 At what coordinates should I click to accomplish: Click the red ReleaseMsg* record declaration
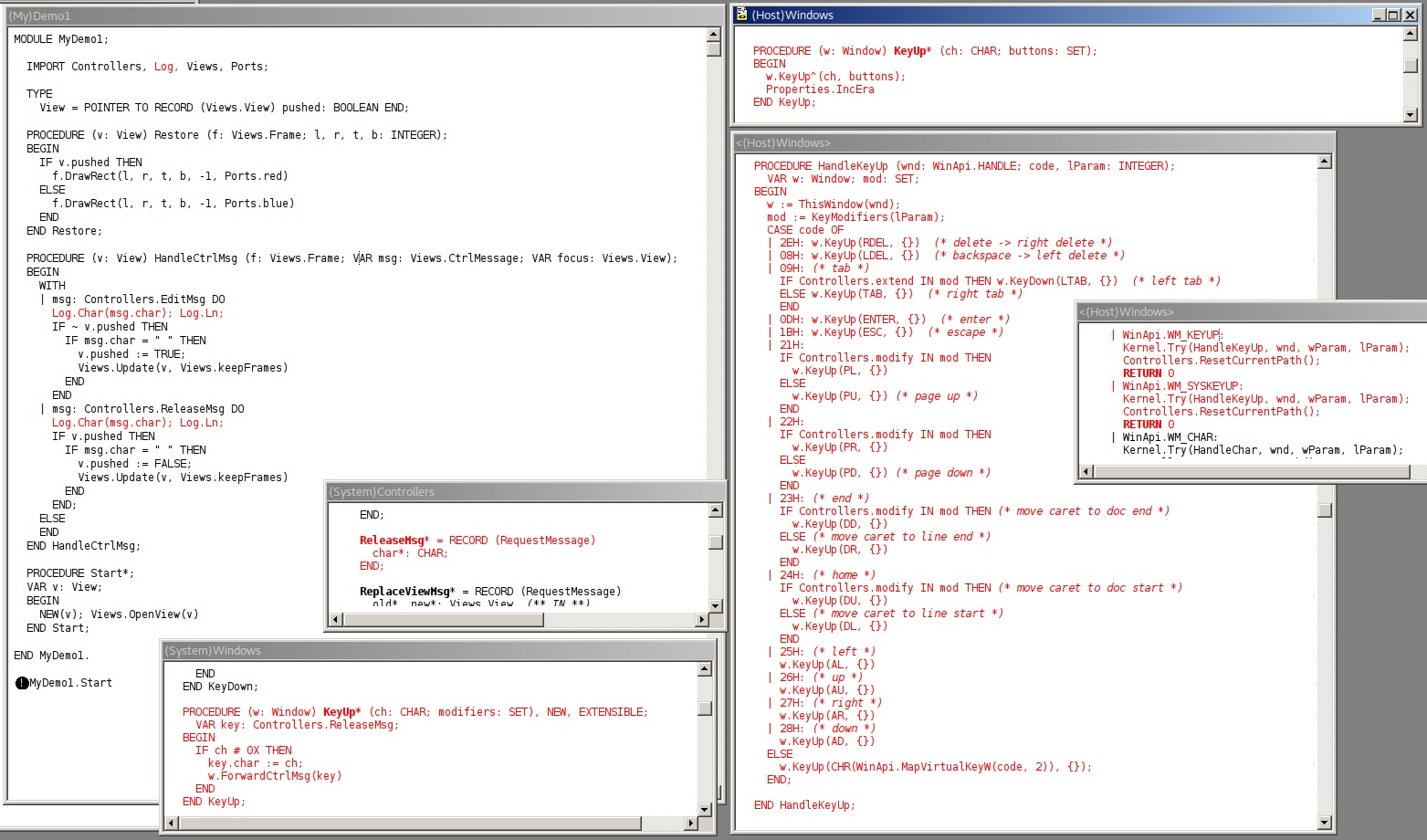pos(393,541)
